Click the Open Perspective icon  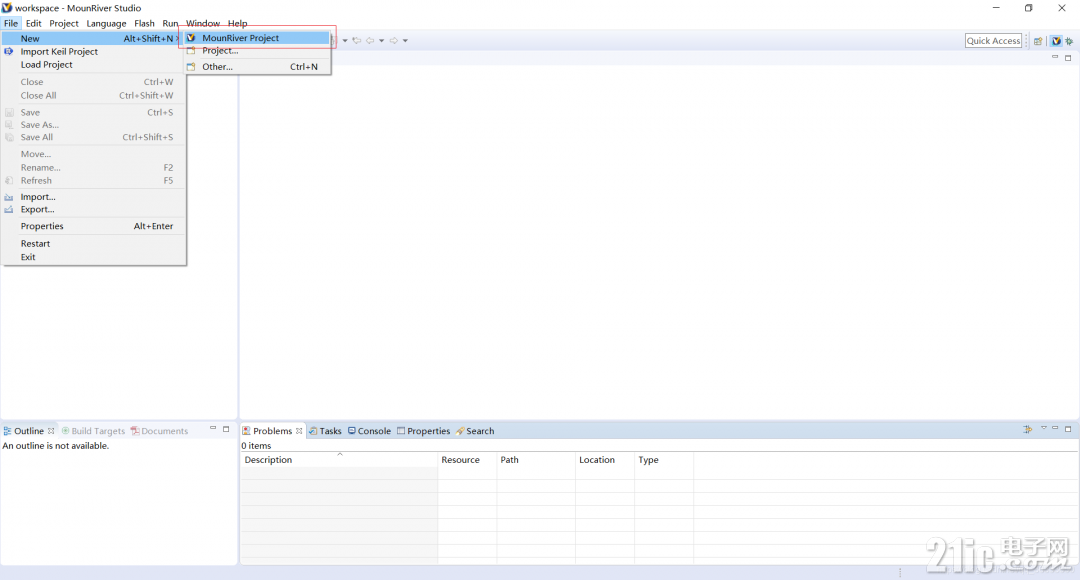(x=1038, y=41)
